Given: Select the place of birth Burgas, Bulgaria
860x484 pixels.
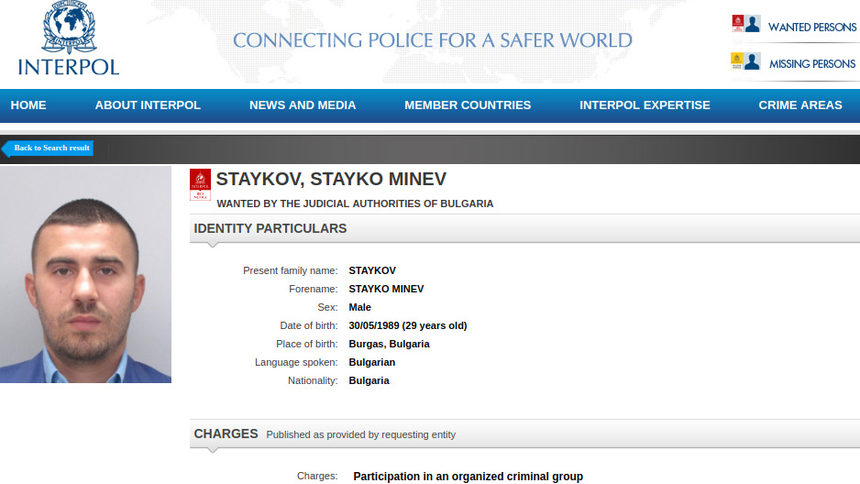Looking at the screenshot, I should (x=389, y=344).
